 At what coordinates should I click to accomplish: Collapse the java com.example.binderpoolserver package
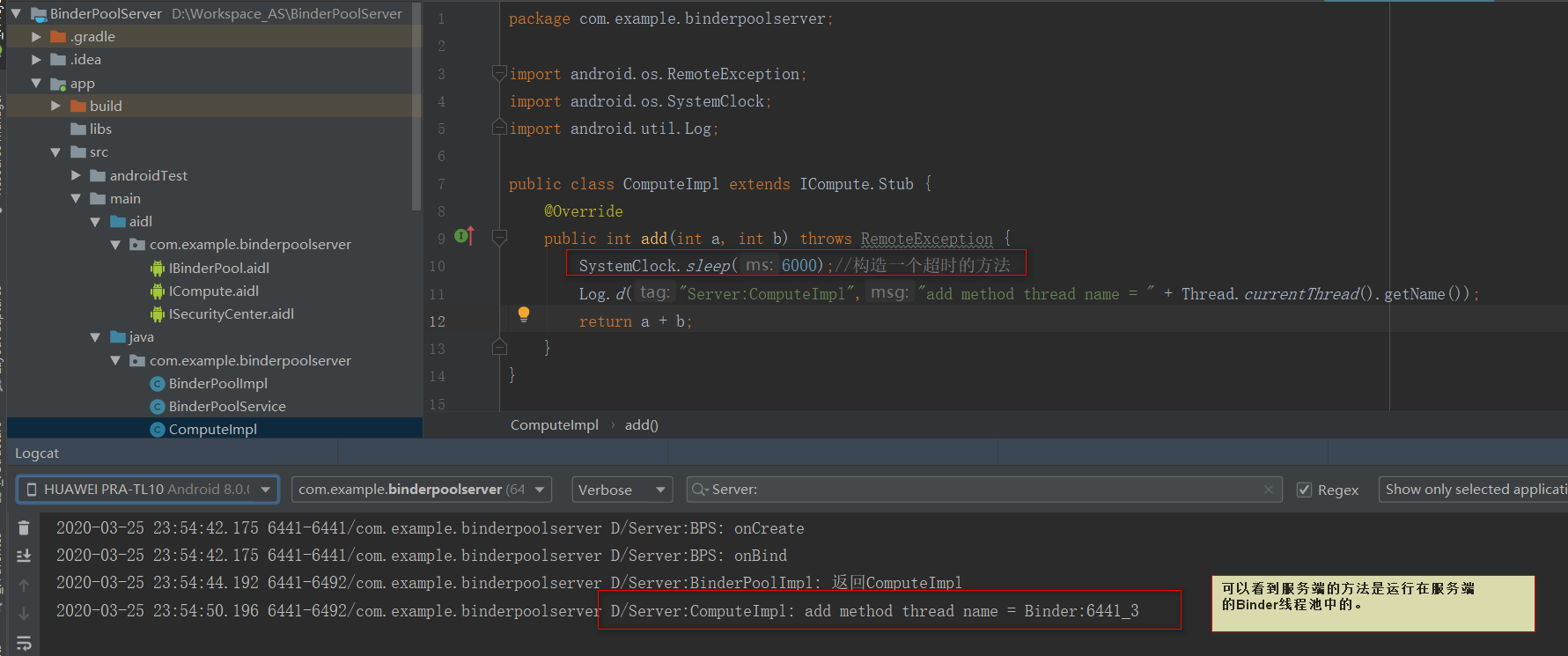(x=115, y=360)
